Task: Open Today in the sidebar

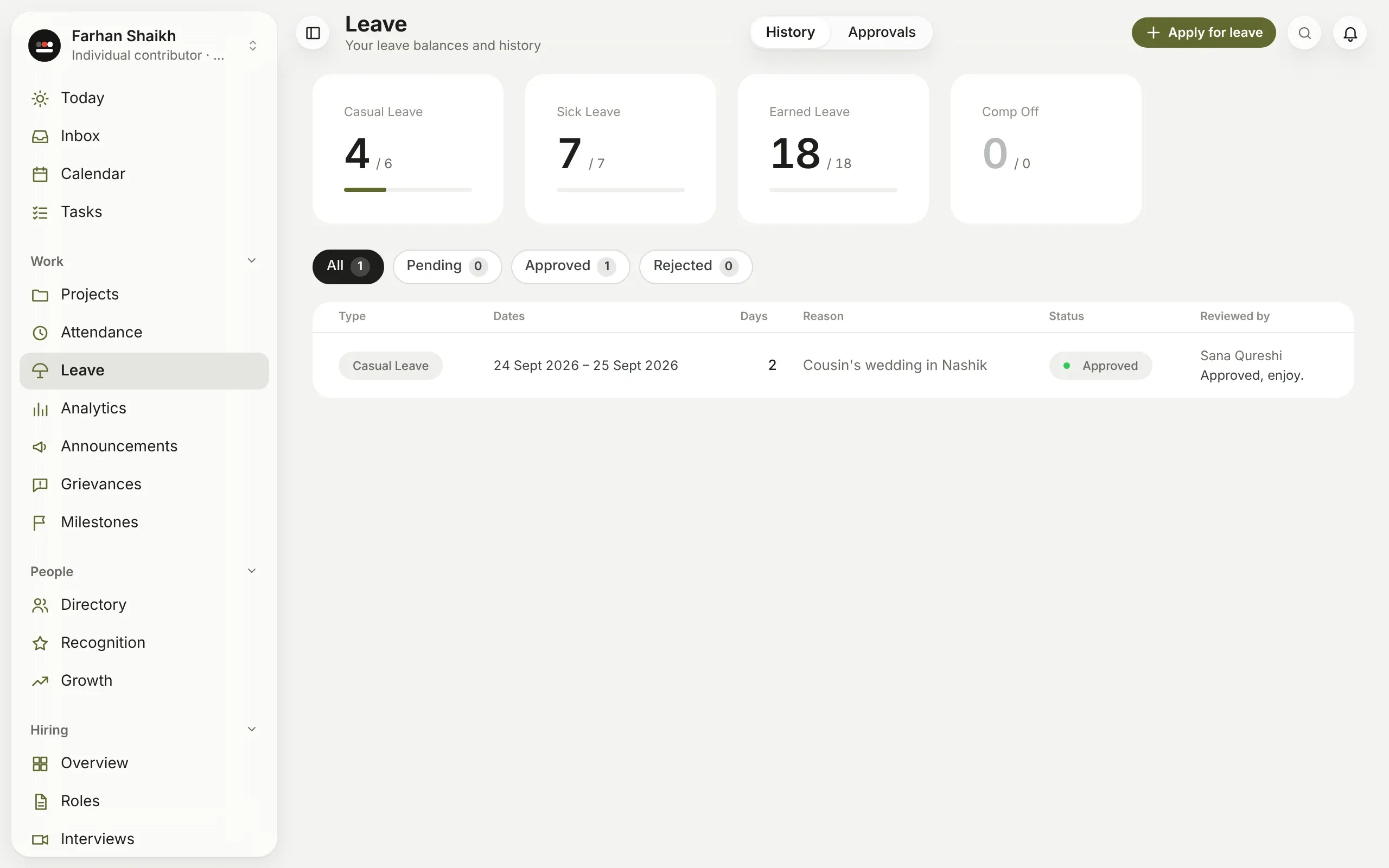Action: tap(144, 98)
